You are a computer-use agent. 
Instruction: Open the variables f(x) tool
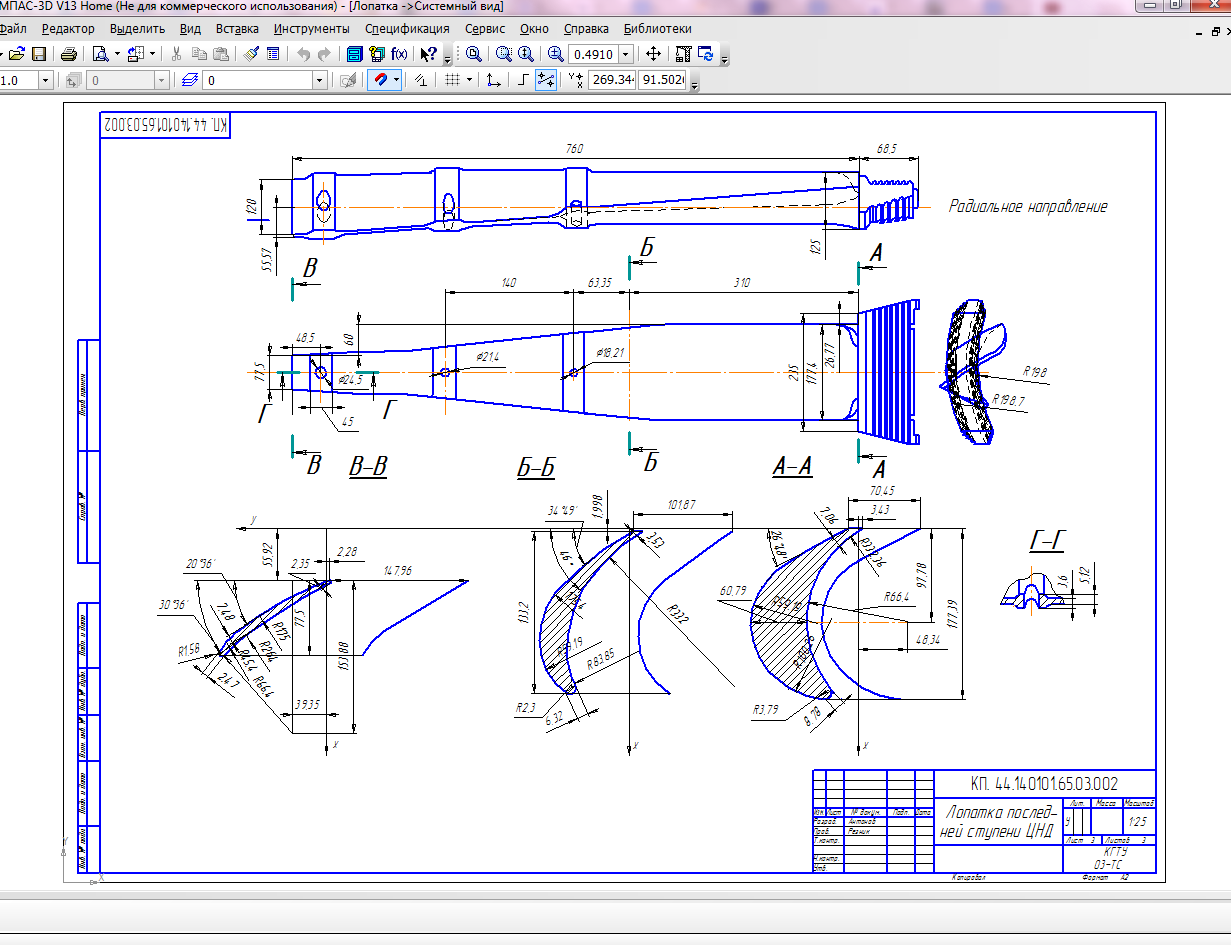pos(399,54)
